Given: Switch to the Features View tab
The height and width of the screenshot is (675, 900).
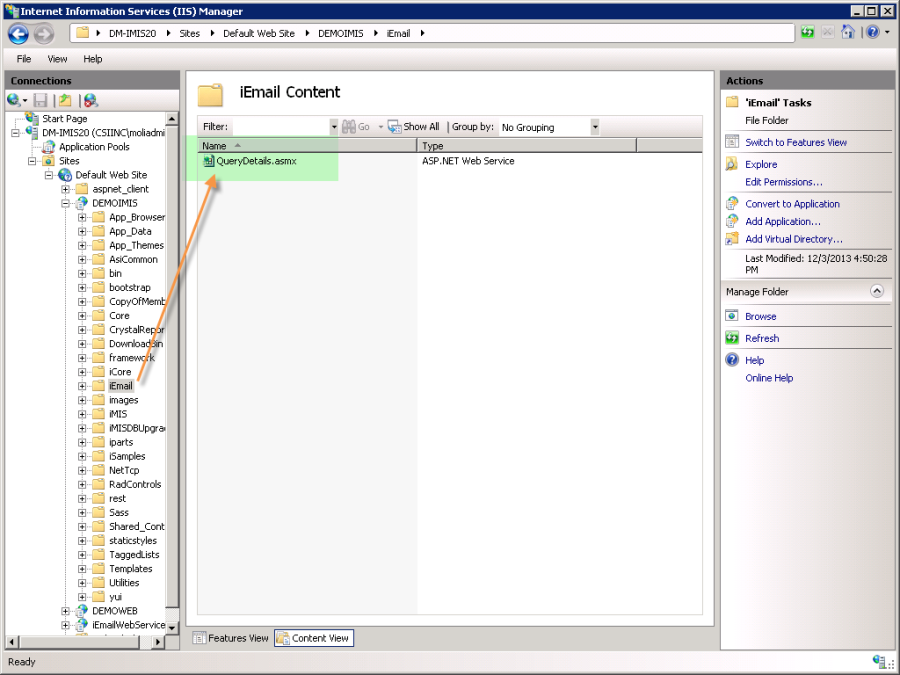Looking at the screenshot, I should coord(231,638).
